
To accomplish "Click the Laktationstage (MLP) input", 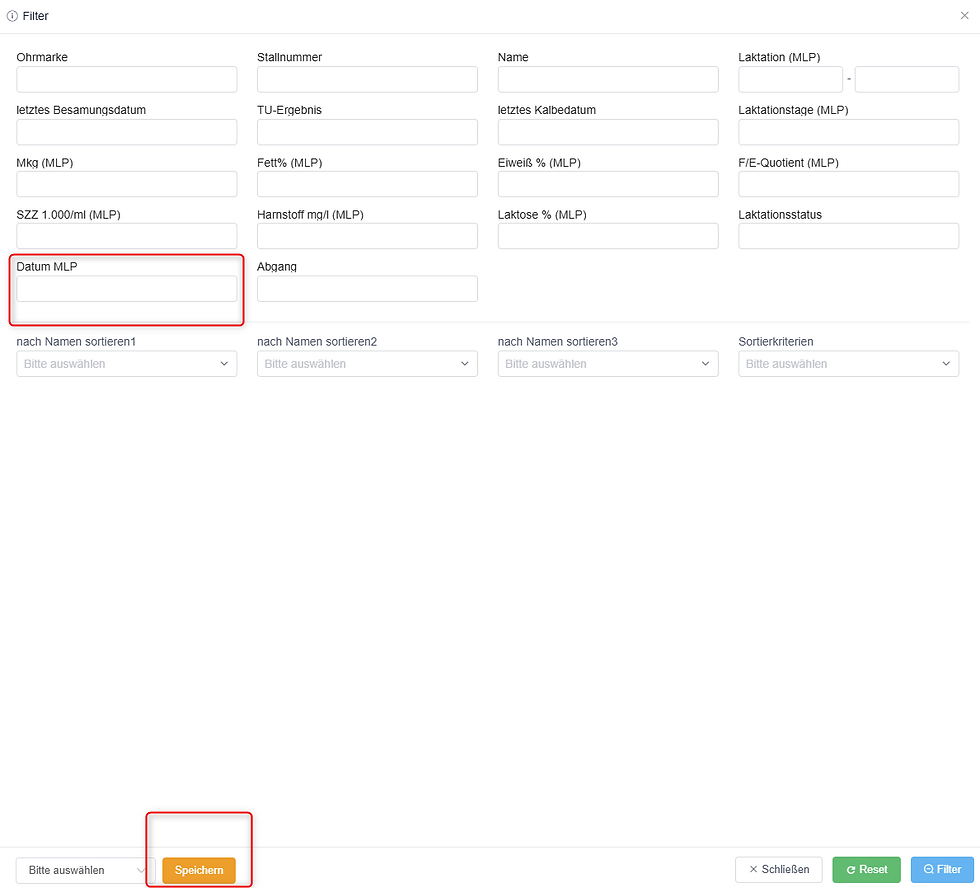I will pos(848,132).
